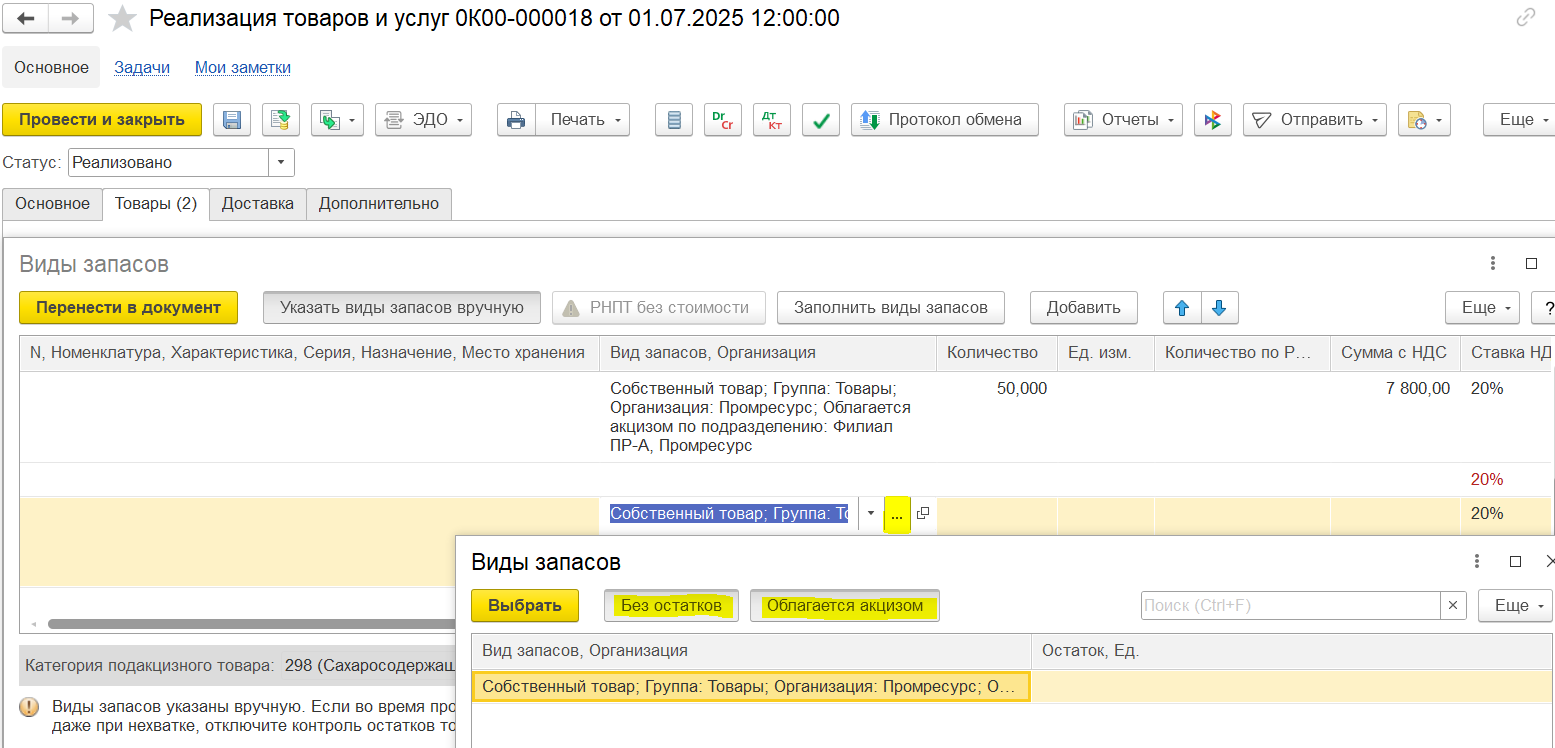The height and width of the screenshot is (748, 1555).
Task: Toggle Указать виды запасов вручную
Action: pyautogui.click(x=402, y=308)
